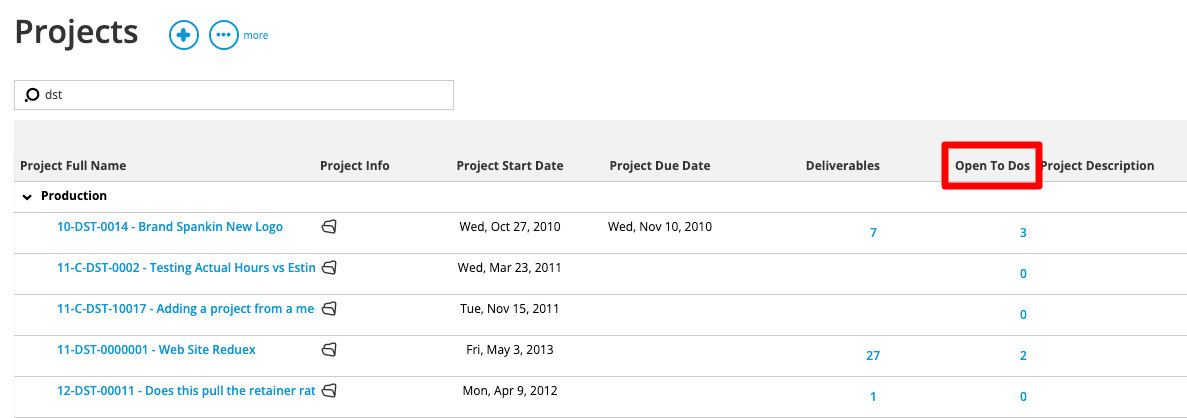The image size is (1187, 418).
Task: Sort by Project Start Date column
Action: click(x=510, y=166)
